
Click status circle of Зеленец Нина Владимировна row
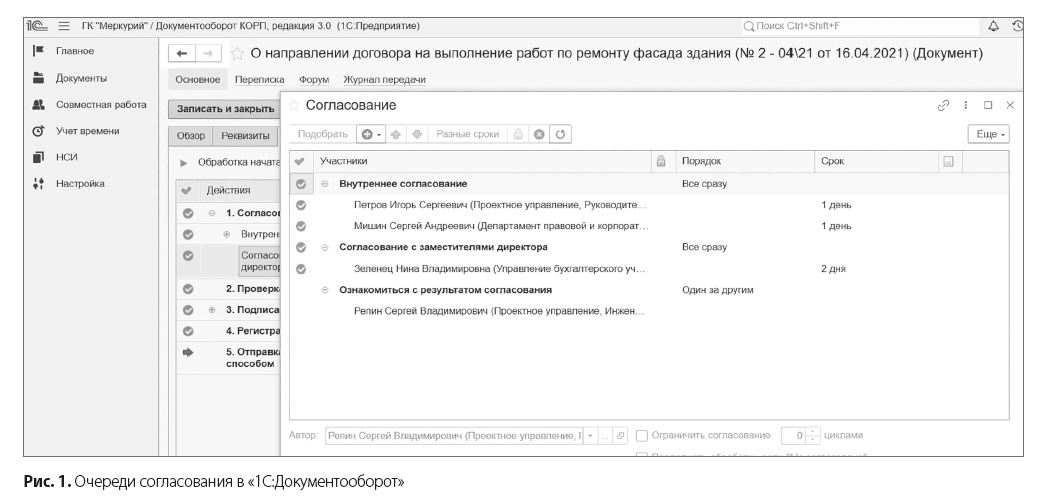[x=301, y=269]
